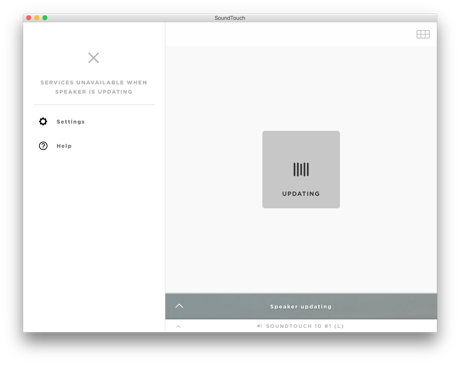The image size is (460, 365).
Task: Close the SoundTouch window with the red button
Action: pyautogui.click(x=29, y=18)
